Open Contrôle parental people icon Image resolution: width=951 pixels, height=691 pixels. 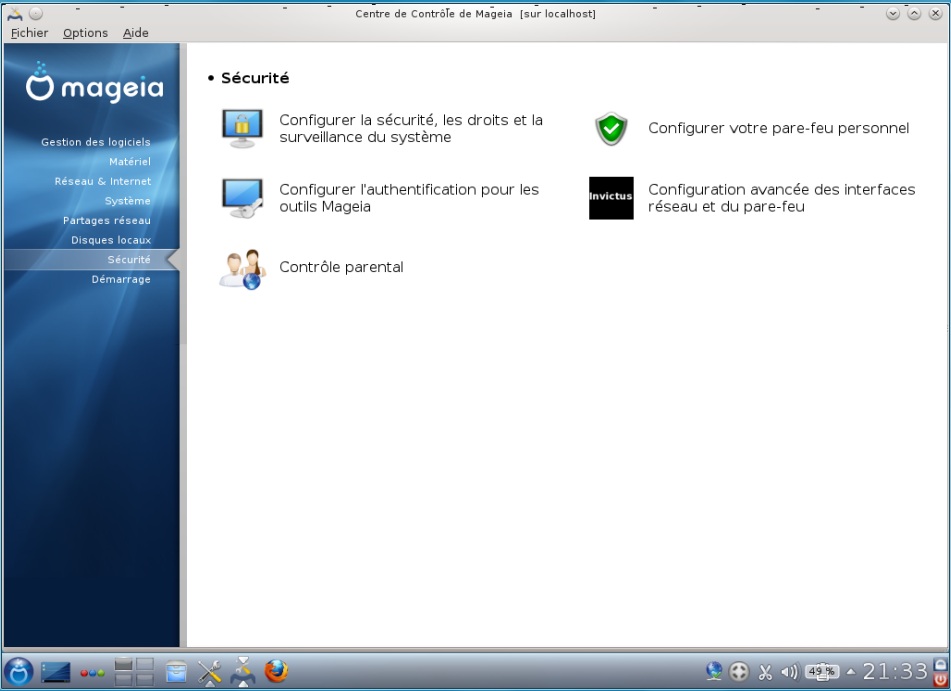click(x=242, y=269)
